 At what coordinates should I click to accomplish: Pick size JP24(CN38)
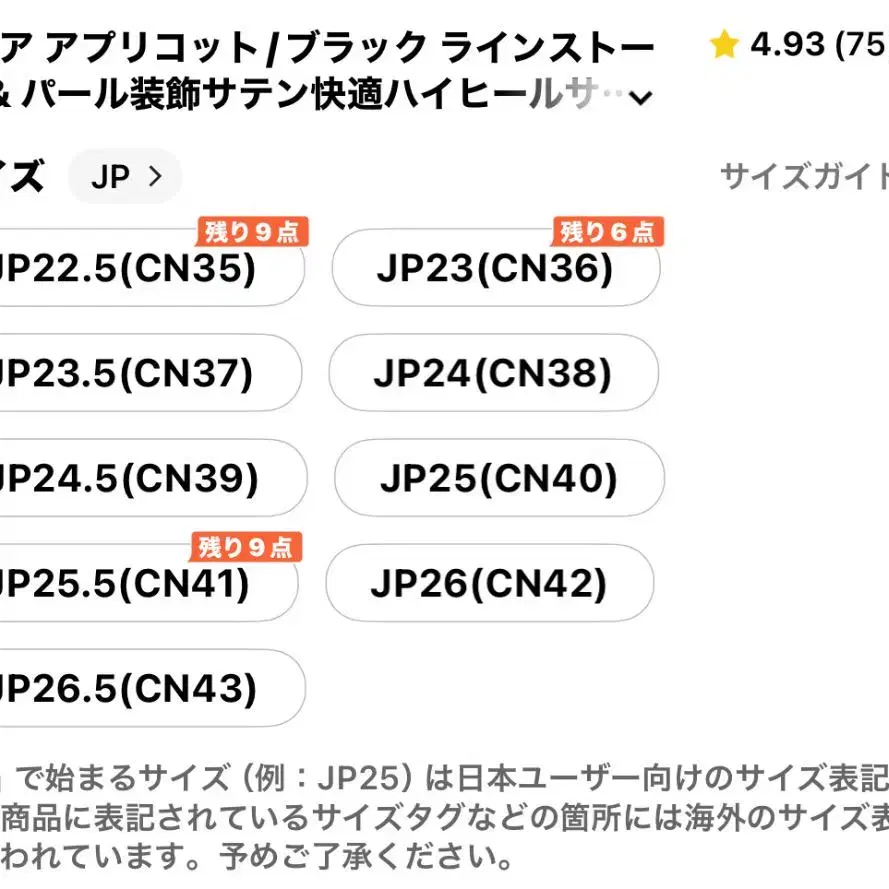[x=493, y=374]
